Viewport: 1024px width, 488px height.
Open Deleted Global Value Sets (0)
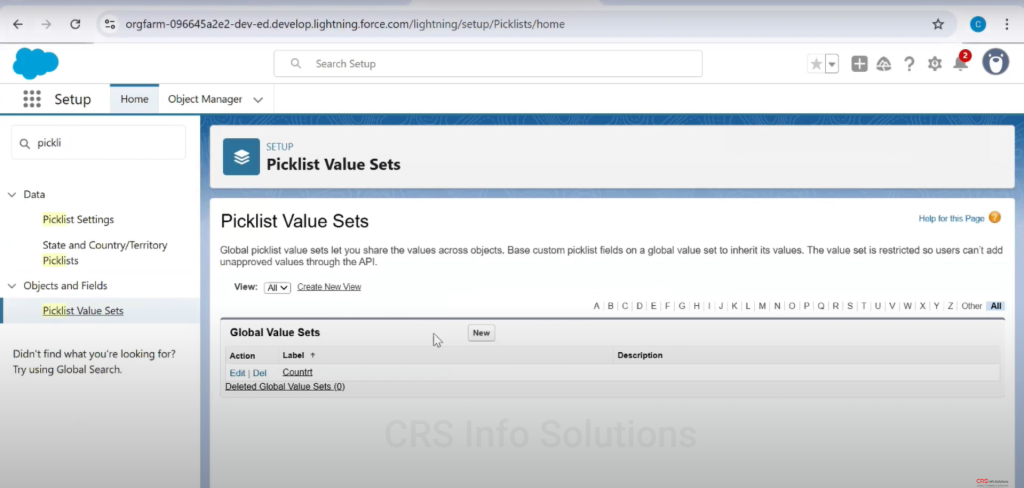pos(285,387)
